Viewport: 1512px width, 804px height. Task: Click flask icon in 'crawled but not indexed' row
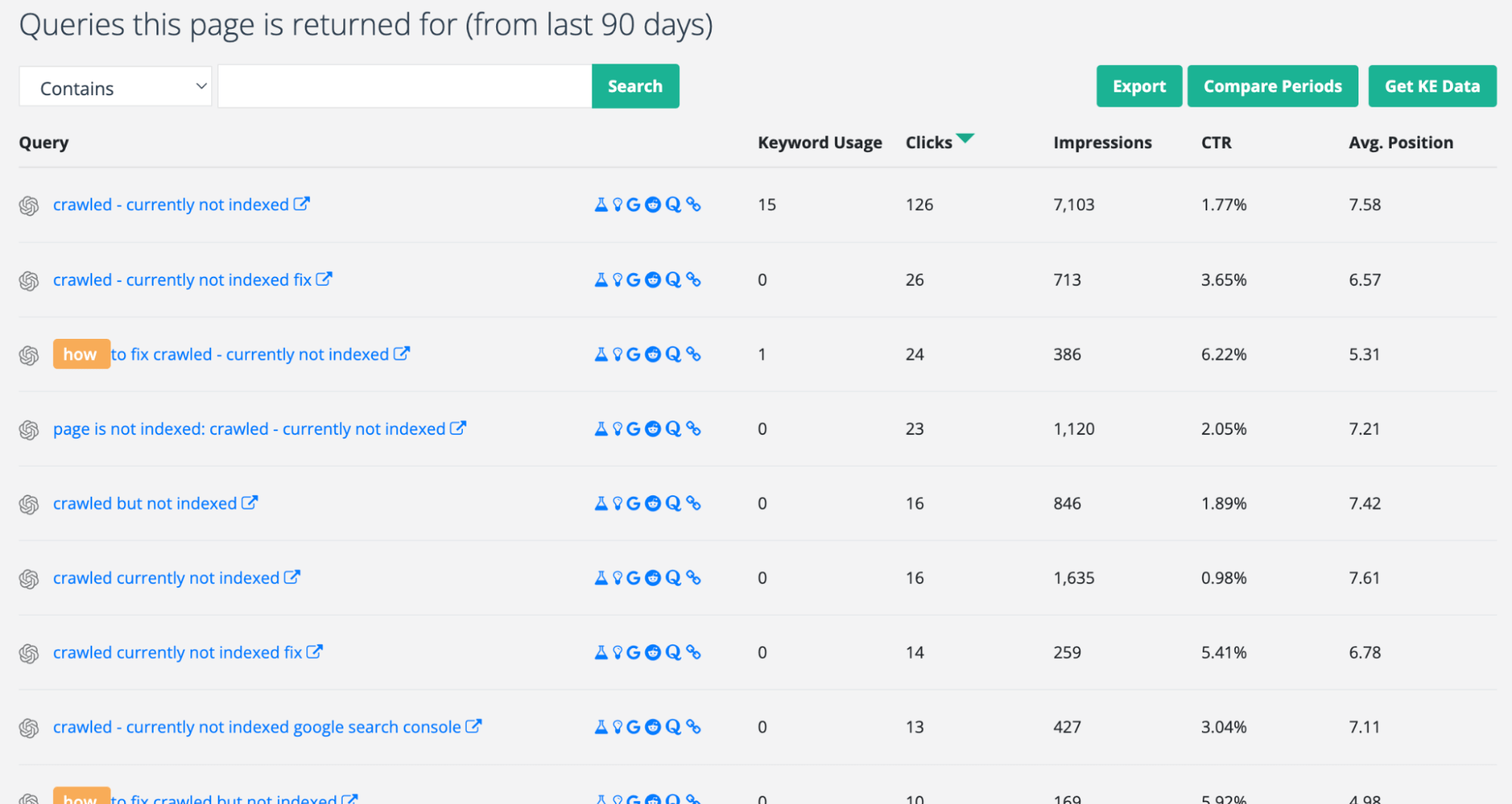click(x=601, y=504)
